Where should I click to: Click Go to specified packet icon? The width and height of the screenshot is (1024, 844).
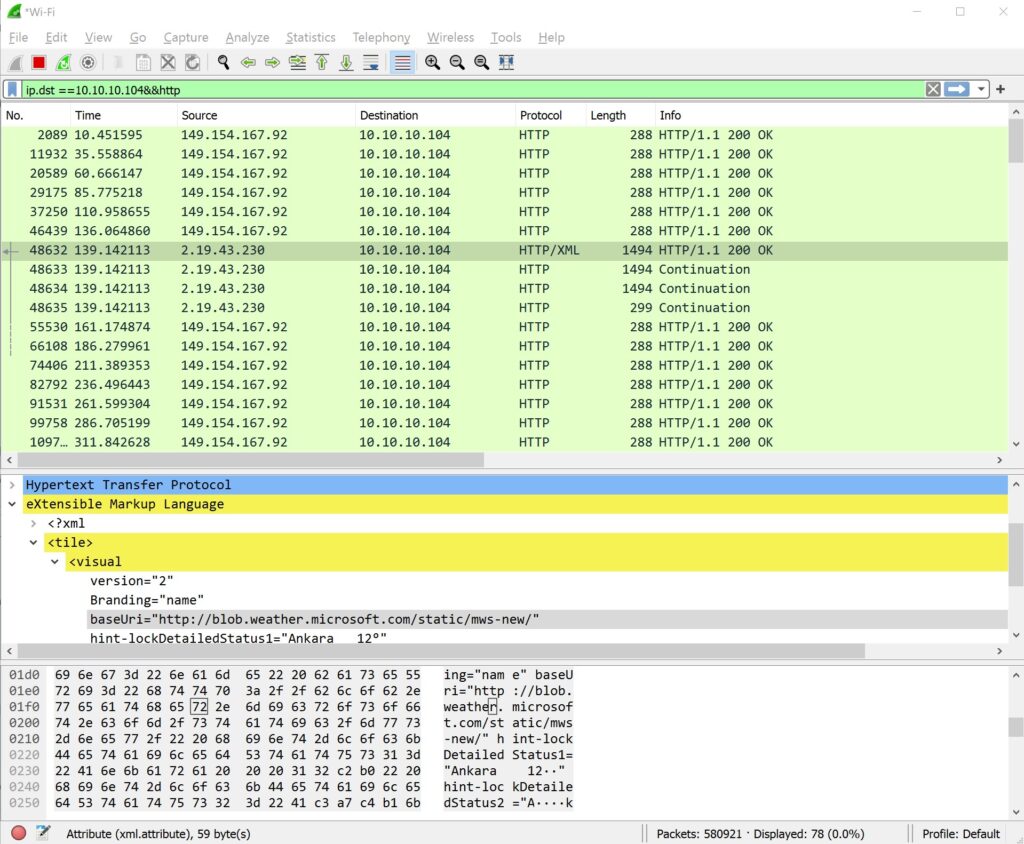click(x=297, y=63)
